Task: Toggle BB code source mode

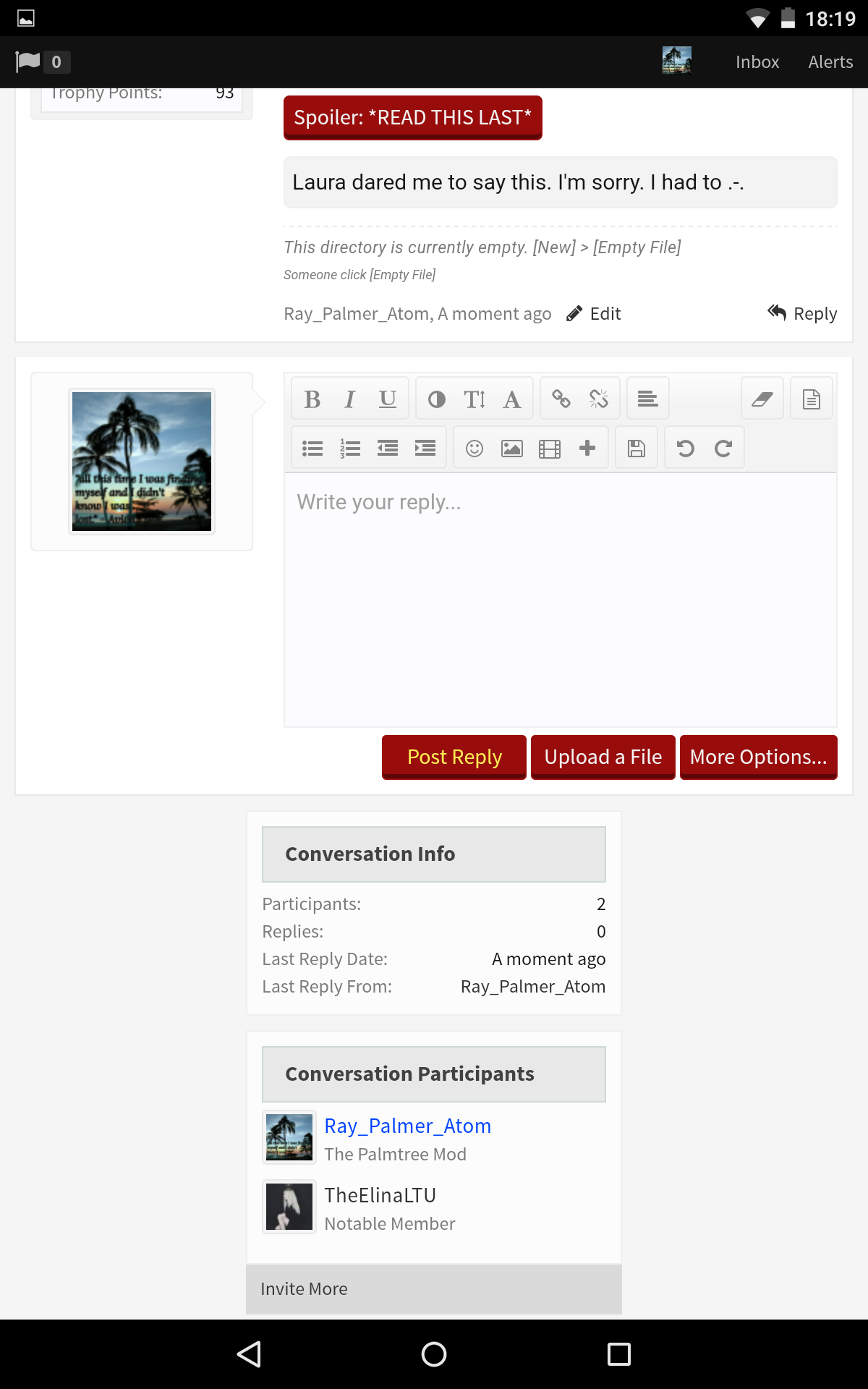Action: [812, 399]
